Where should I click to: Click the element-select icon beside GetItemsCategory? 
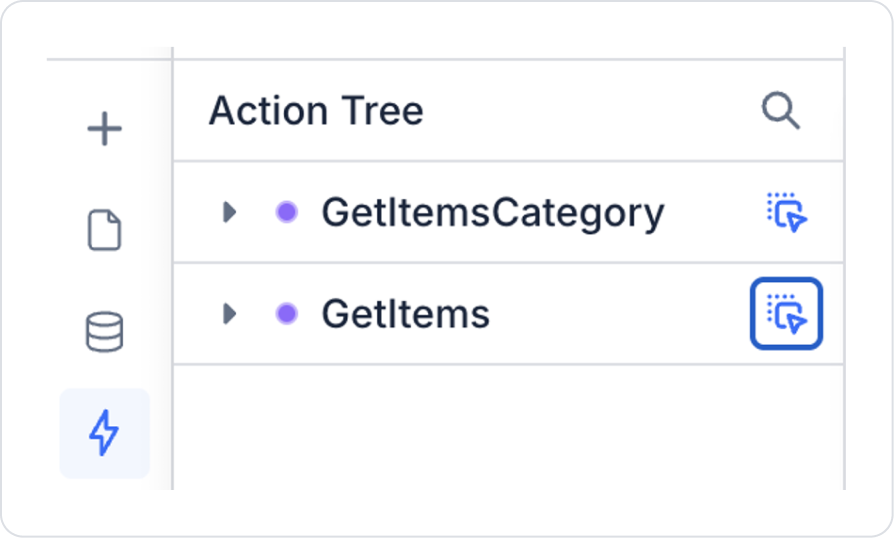click(x=786, y=213)
